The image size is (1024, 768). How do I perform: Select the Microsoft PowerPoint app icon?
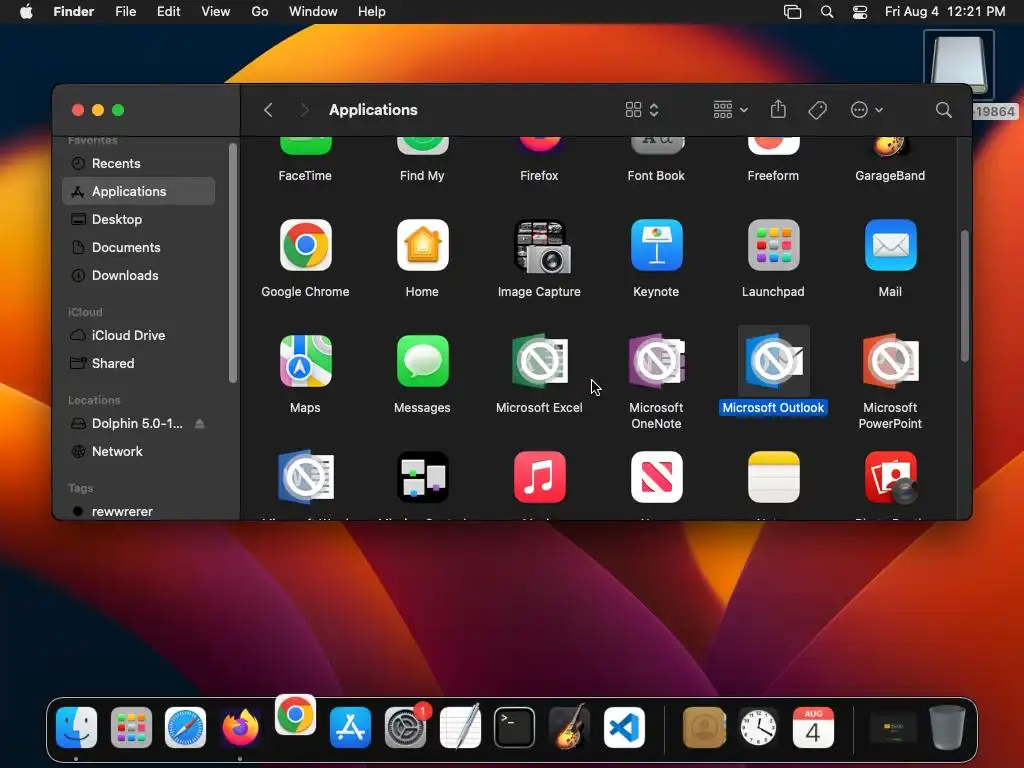[890, 361]
